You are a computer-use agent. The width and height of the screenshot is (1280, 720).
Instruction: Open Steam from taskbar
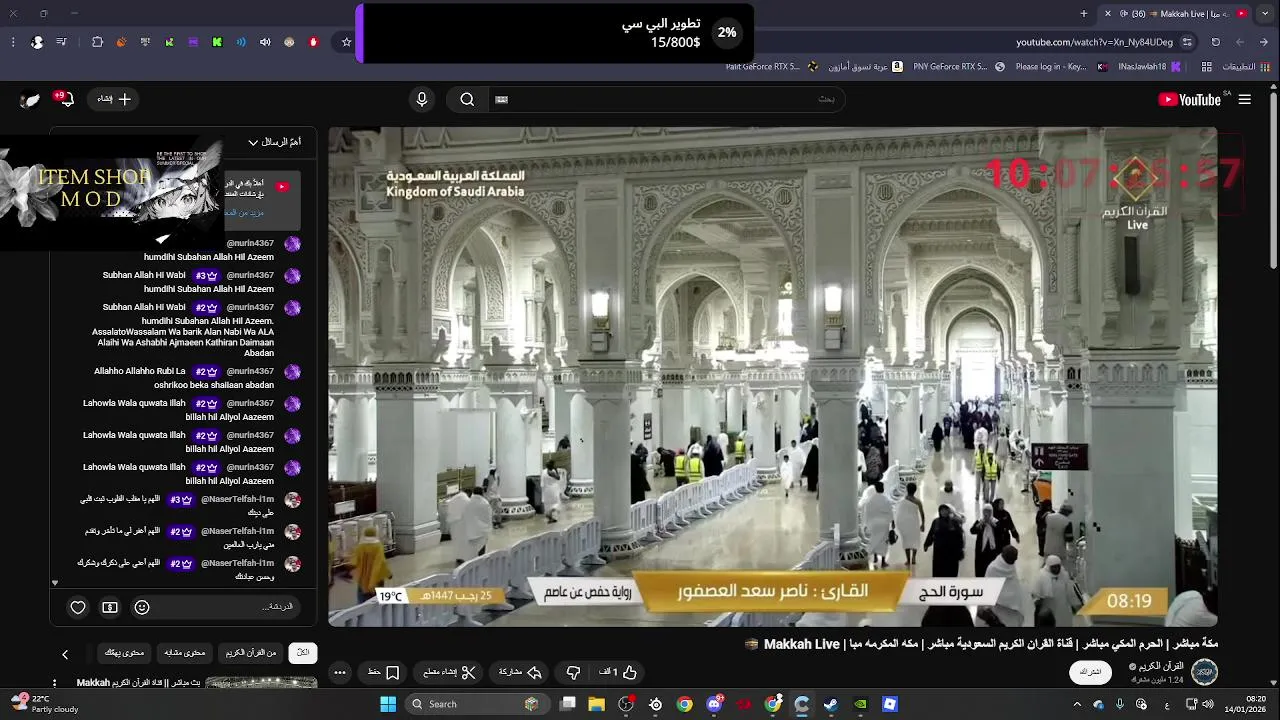click(831, 704)
